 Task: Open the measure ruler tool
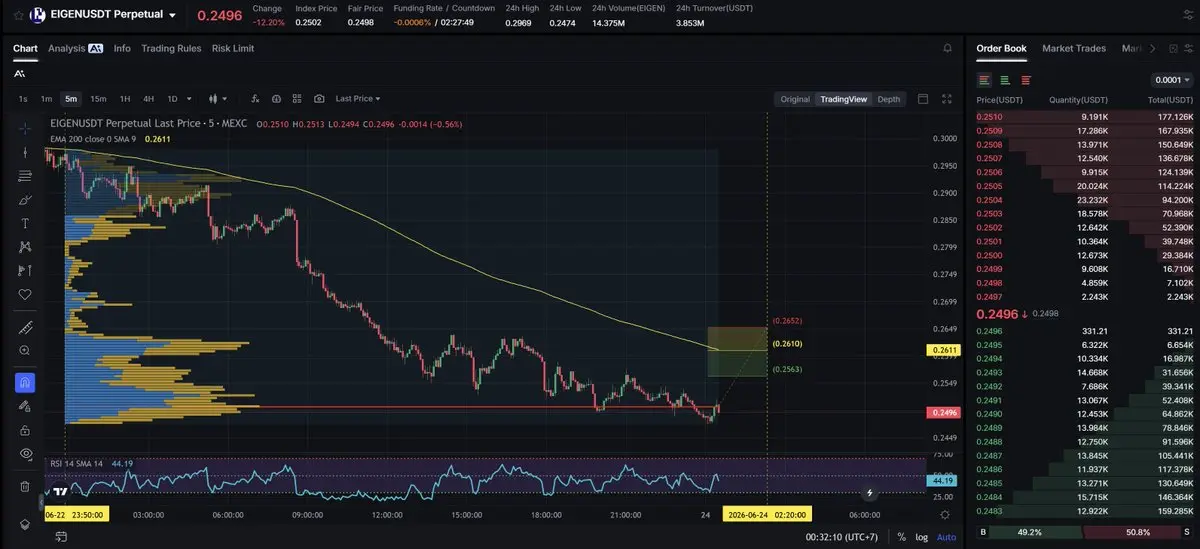(25, 327)
